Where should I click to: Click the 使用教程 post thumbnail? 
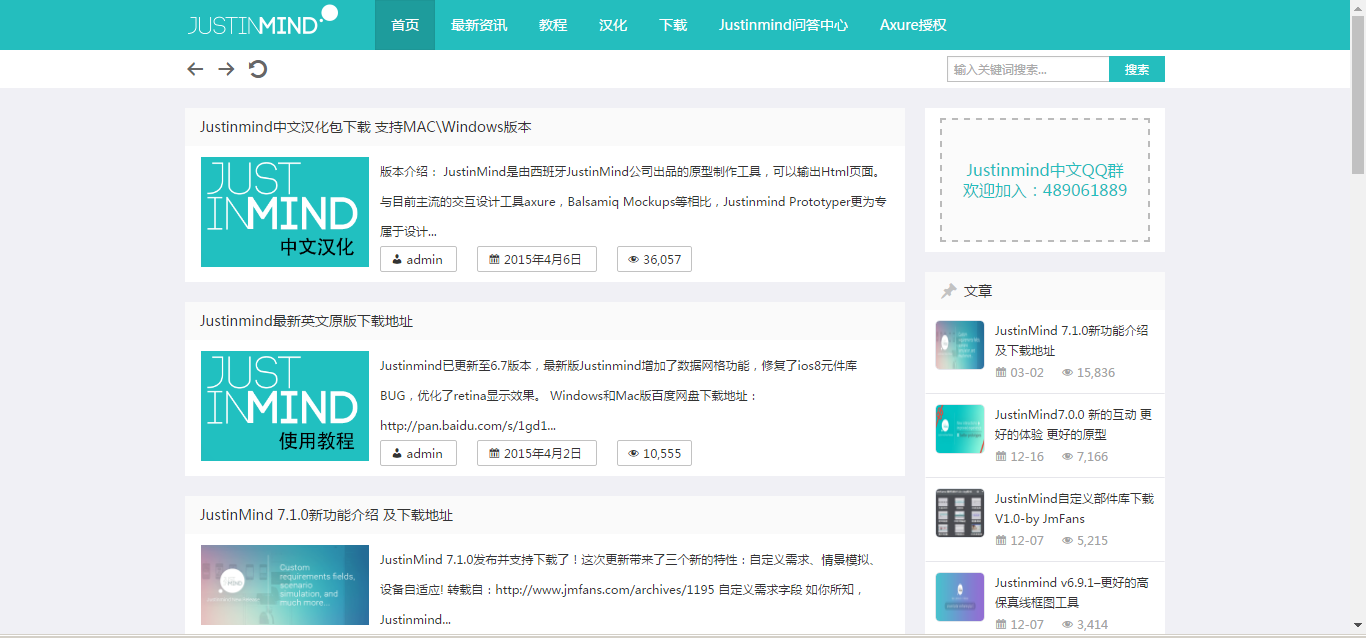pyautogui.click(x=285, y=406)
